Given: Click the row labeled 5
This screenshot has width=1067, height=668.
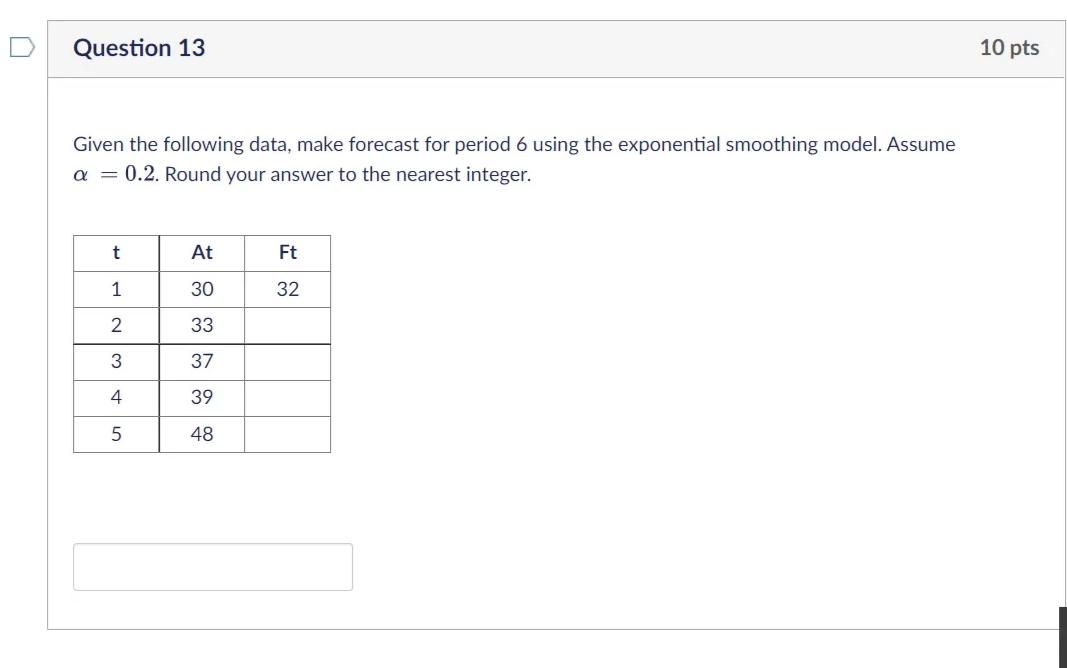Looking at the screenshot, I should pyautogui.click(x=115, y=435).
